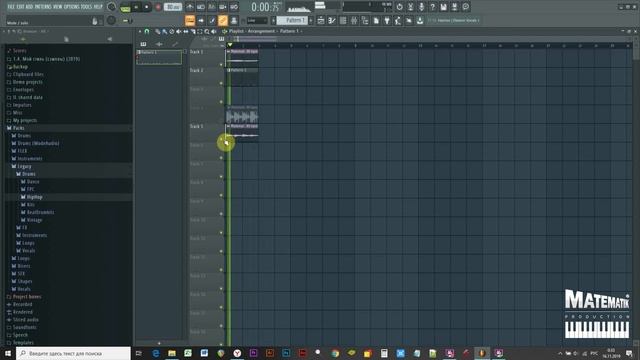Open the OPTIONS menu
640x360 pixels.
tap(71, 7)
